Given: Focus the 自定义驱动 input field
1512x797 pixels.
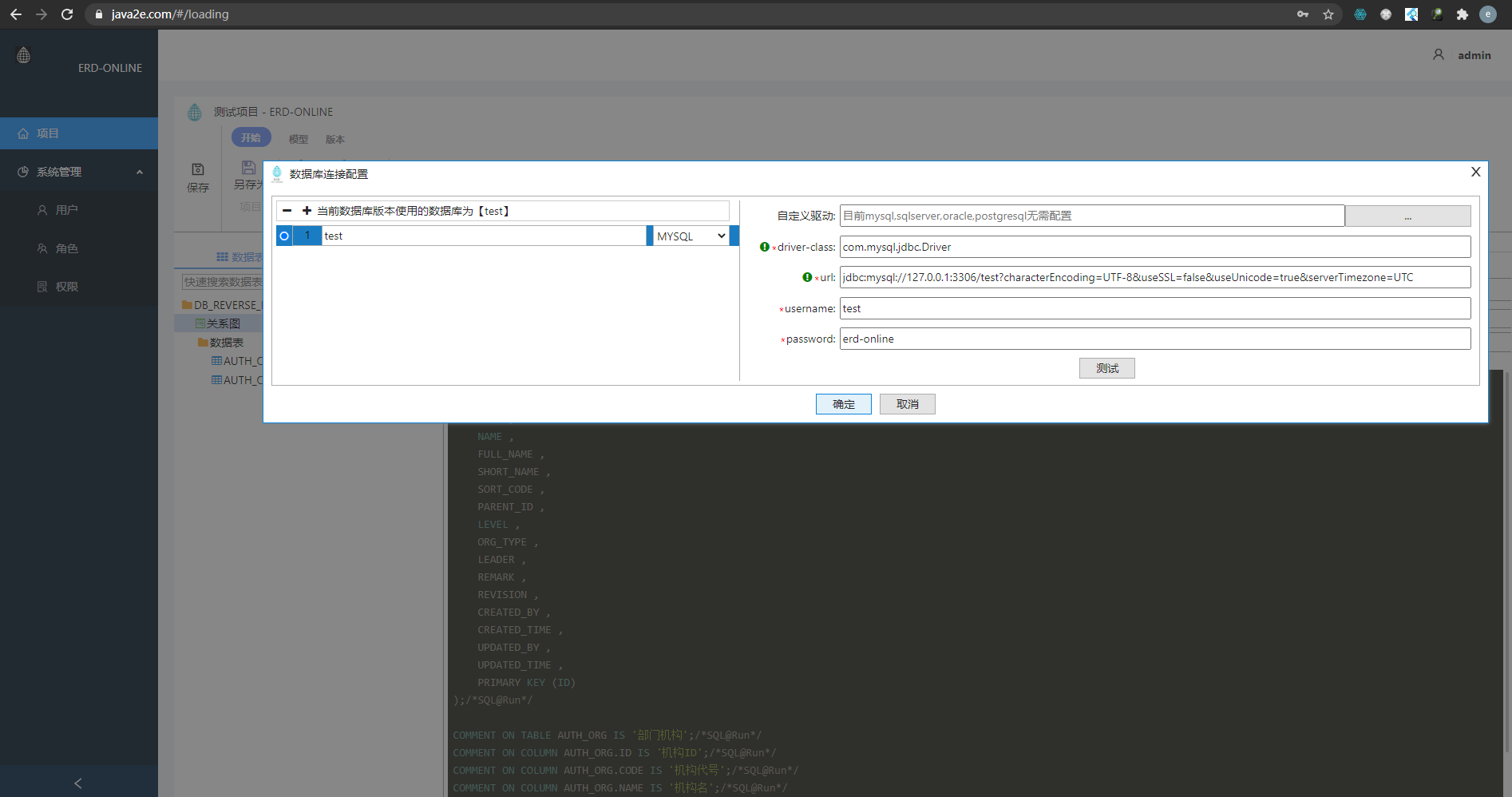Looking at the screenshot, I should (1092, 216).
